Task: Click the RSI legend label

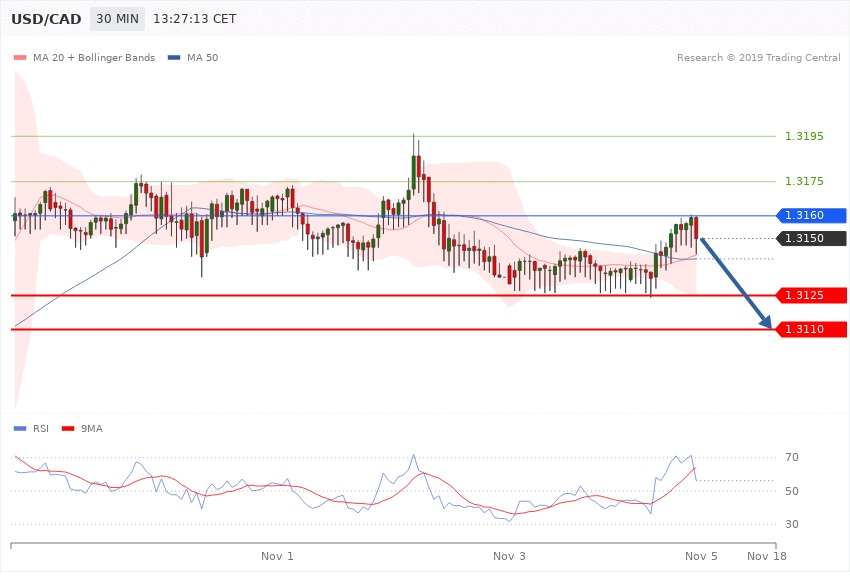Action: [41, 429]
